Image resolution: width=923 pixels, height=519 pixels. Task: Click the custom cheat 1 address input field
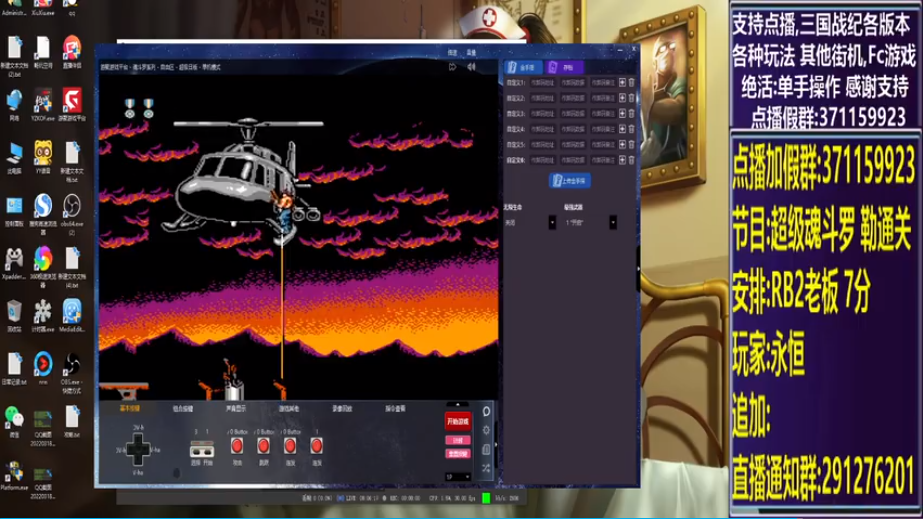point(542,83)
